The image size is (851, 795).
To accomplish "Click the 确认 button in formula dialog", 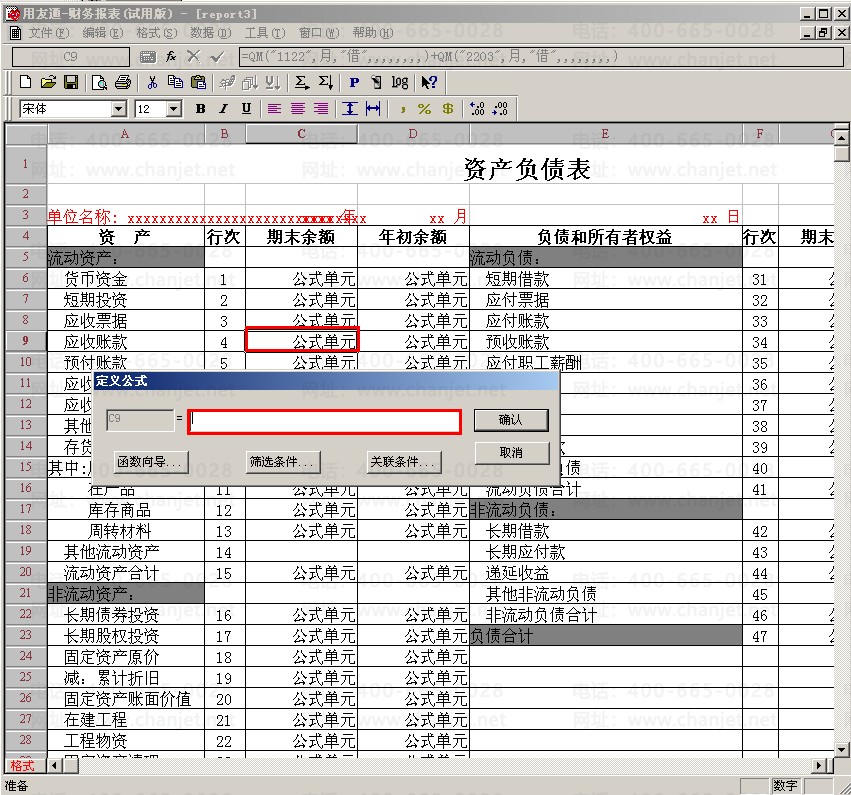I will tap(510, 420).
